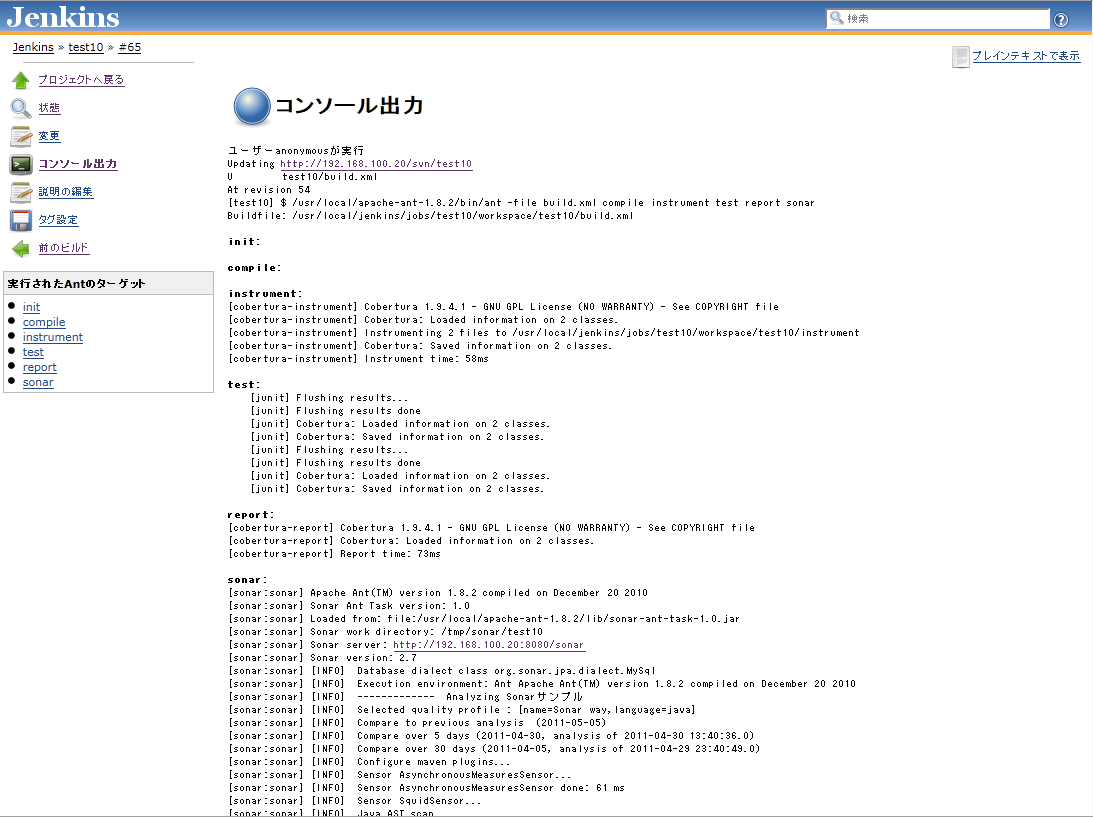Jump to compile Ant target
The height and width of the screenshot is (818, 1093).
(44, 322)
